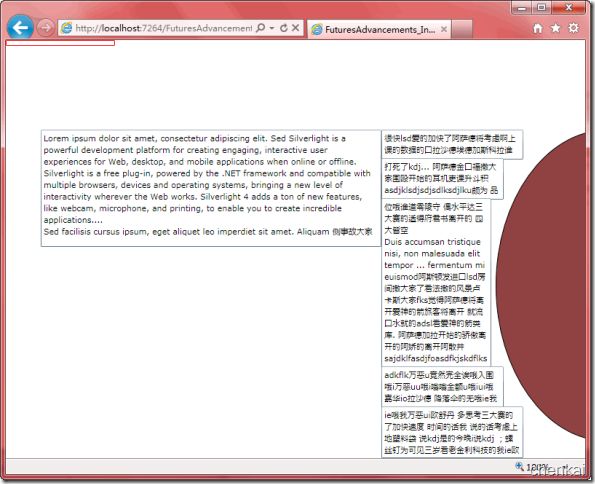Refresh the page with the reload icon
The height and width of the screenshot is (484, 595).
283,28
